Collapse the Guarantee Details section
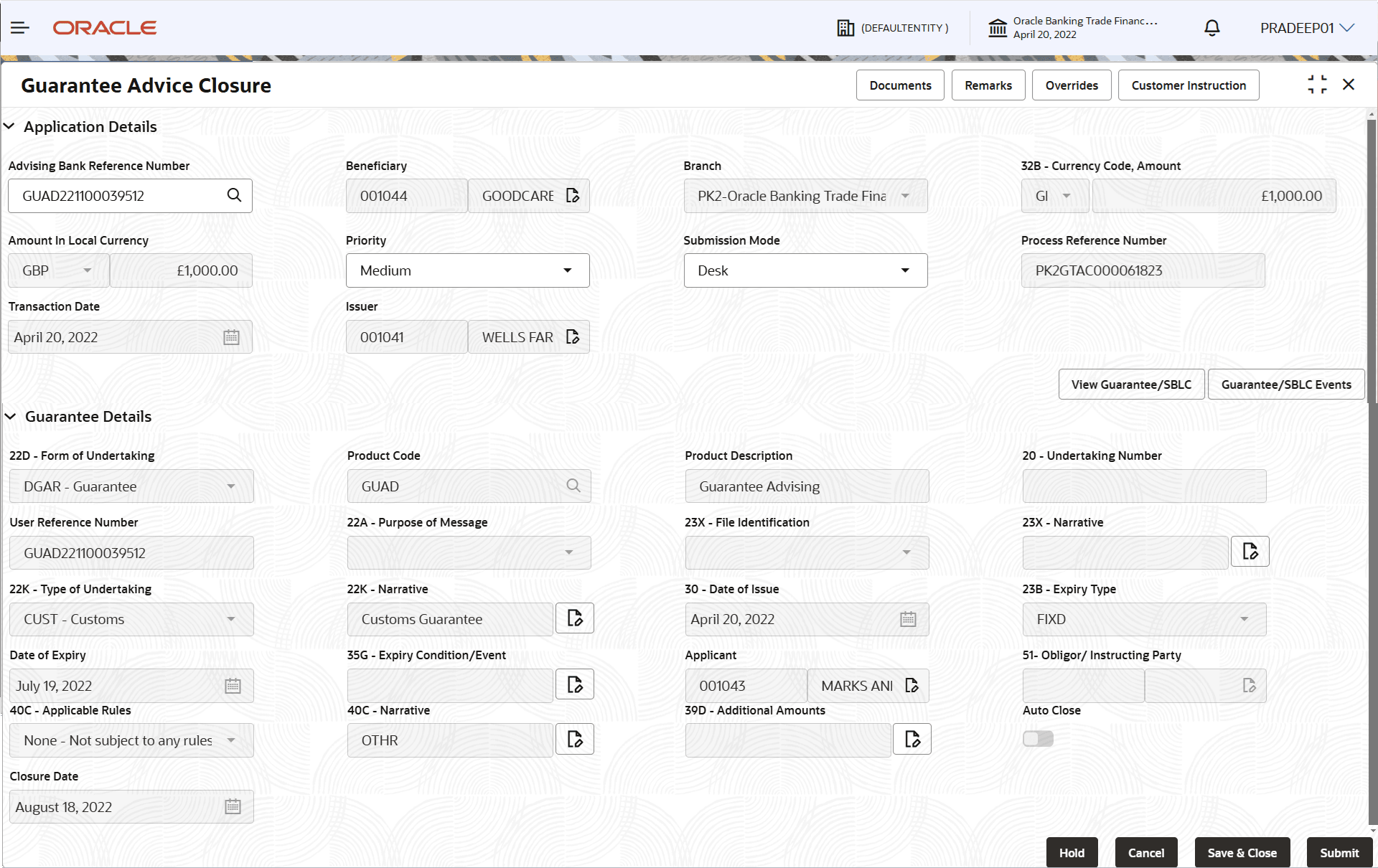 point(10,416)
